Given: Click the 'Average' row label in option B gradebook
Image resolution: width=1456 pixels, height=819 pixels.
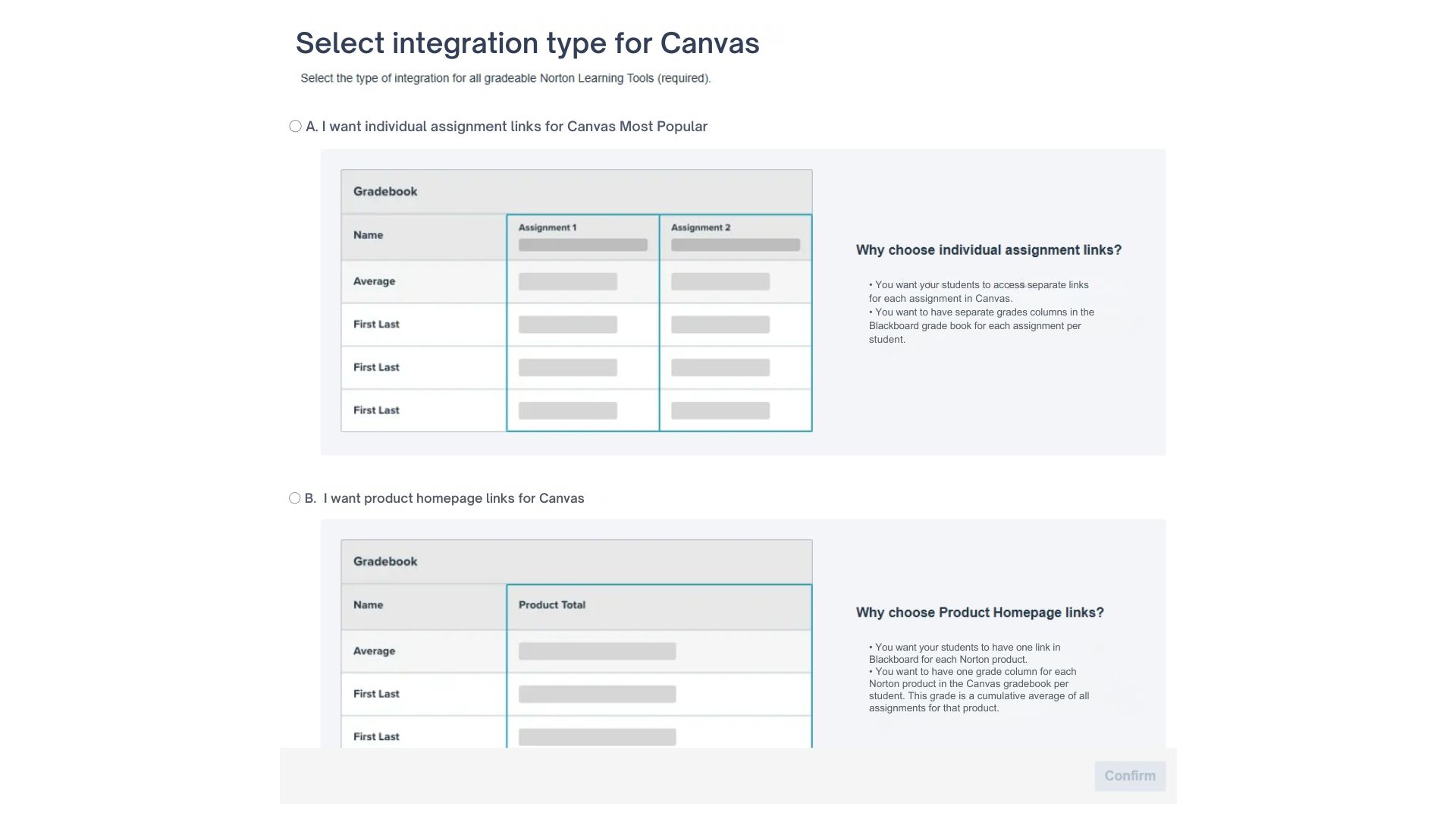Looking at the screenshot, I should point(374,651).
